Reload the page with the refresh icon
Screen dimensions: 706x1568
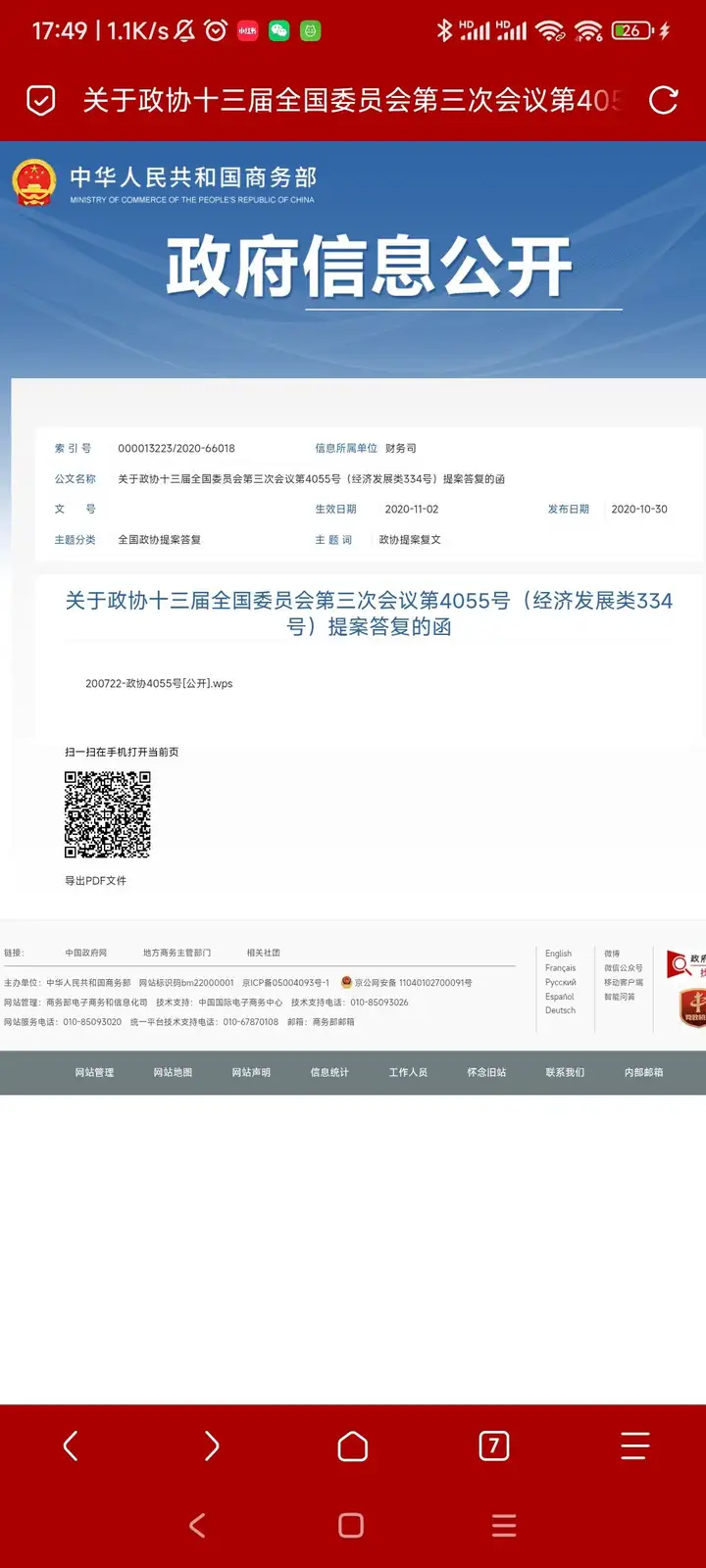tap(664, 100)
